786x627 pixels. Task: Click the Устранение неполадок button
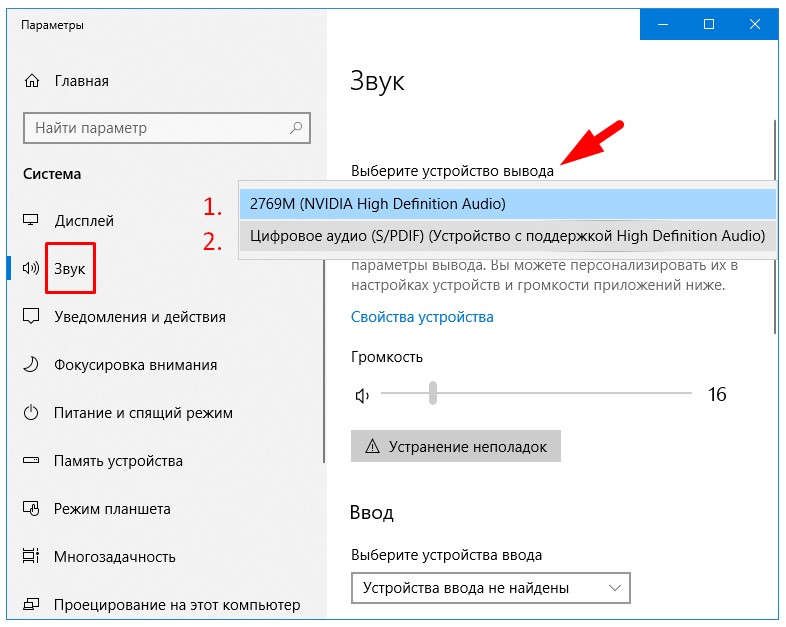456,446
